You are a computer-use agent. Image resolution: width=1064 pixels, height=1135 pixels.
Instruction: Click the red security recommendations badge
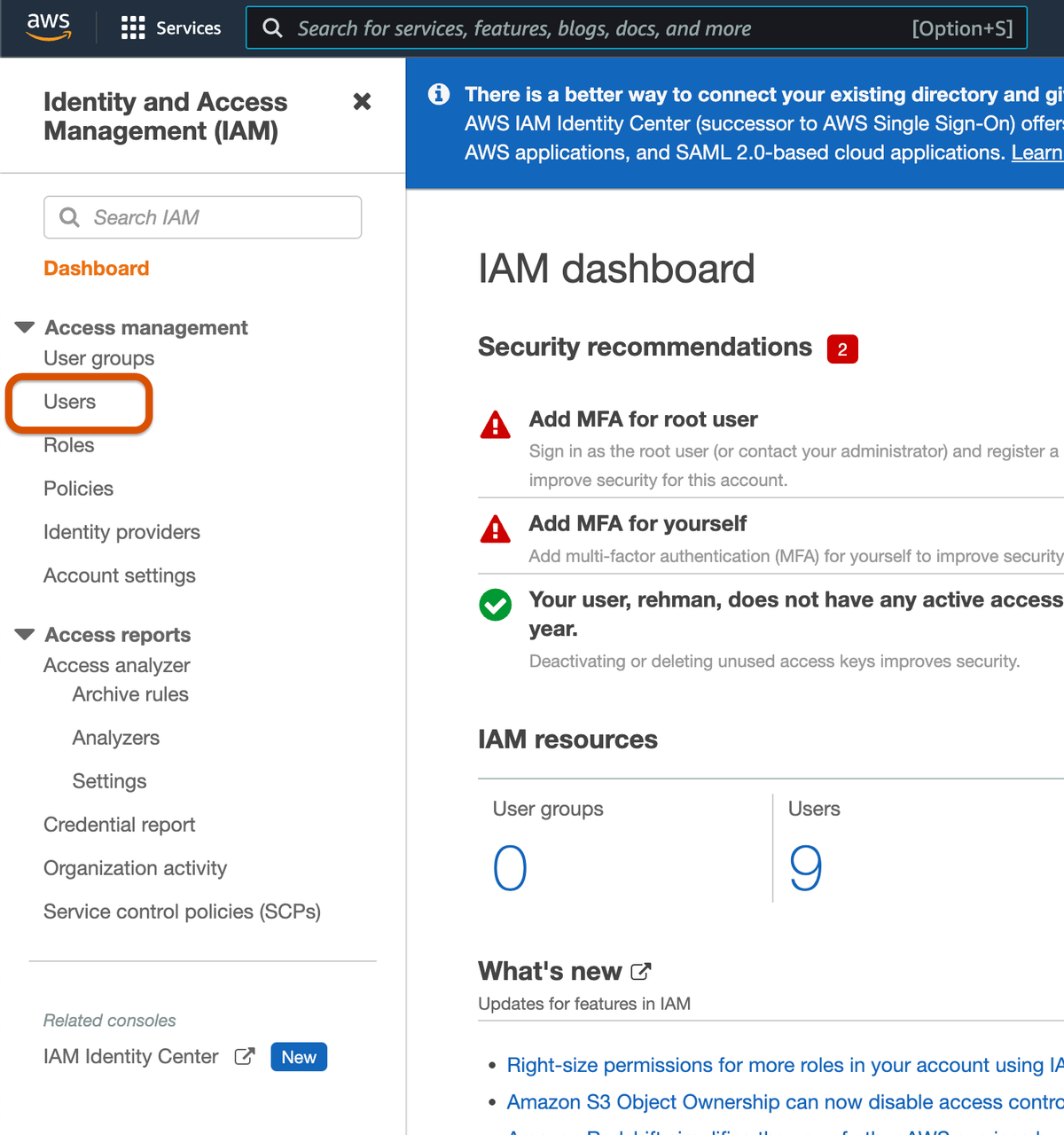[842, 349]
